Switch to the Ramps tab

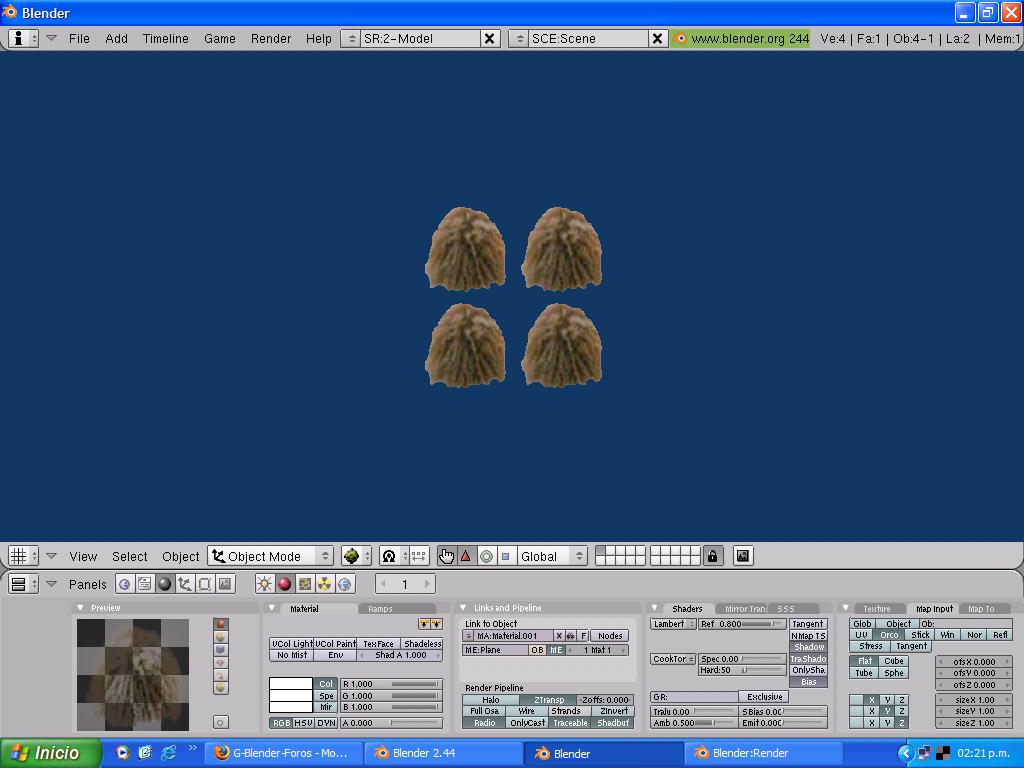(381, 608)
